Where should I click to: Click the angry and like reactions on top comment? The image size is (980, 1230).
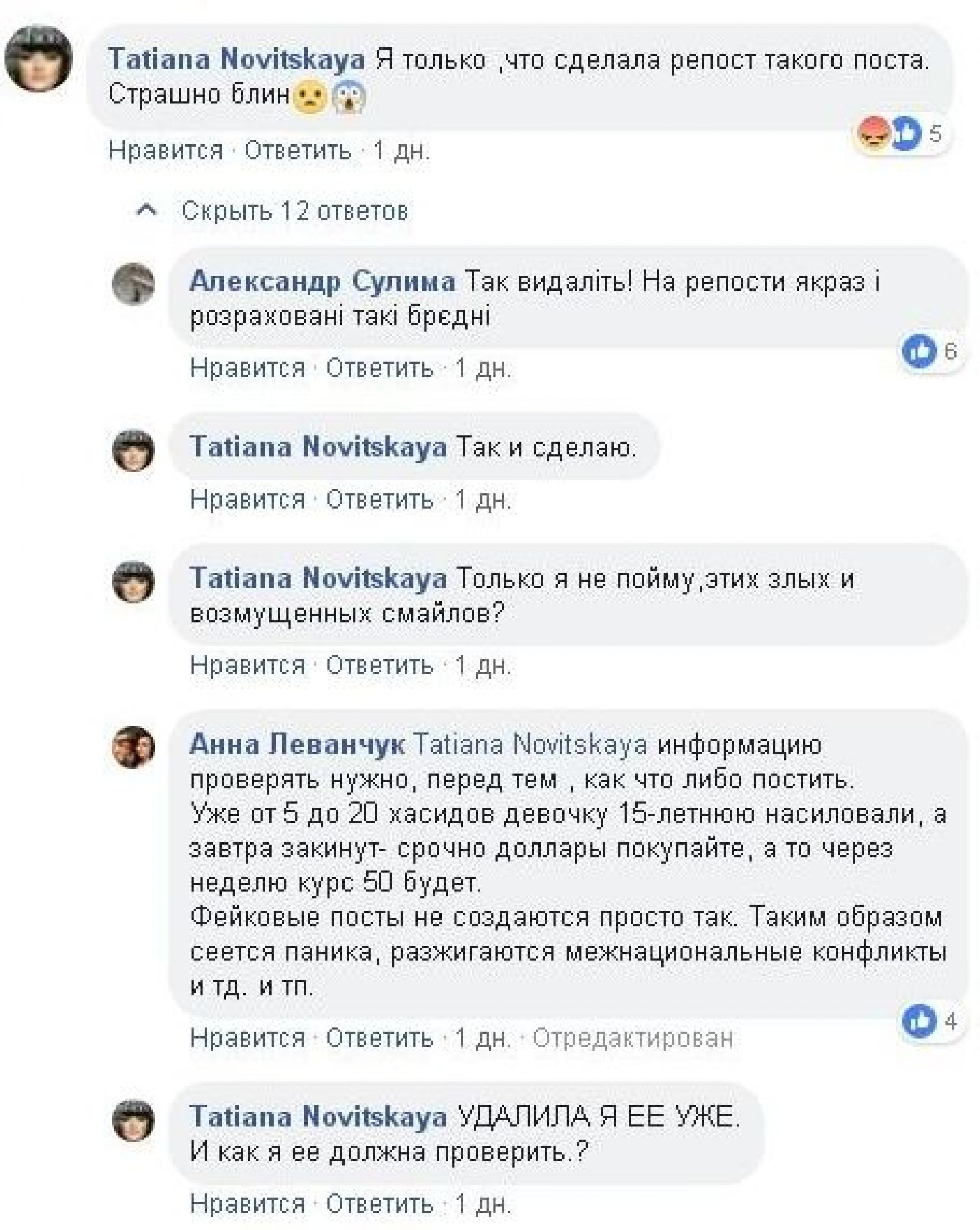[889, 134]
